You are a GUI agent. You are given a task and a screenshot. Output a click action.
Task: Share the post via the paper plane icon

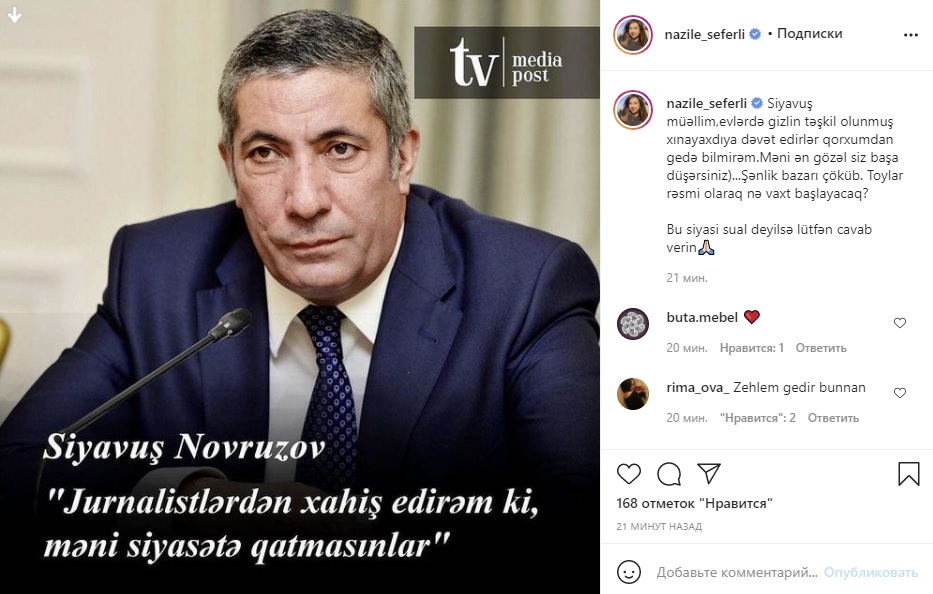point(709,473)
